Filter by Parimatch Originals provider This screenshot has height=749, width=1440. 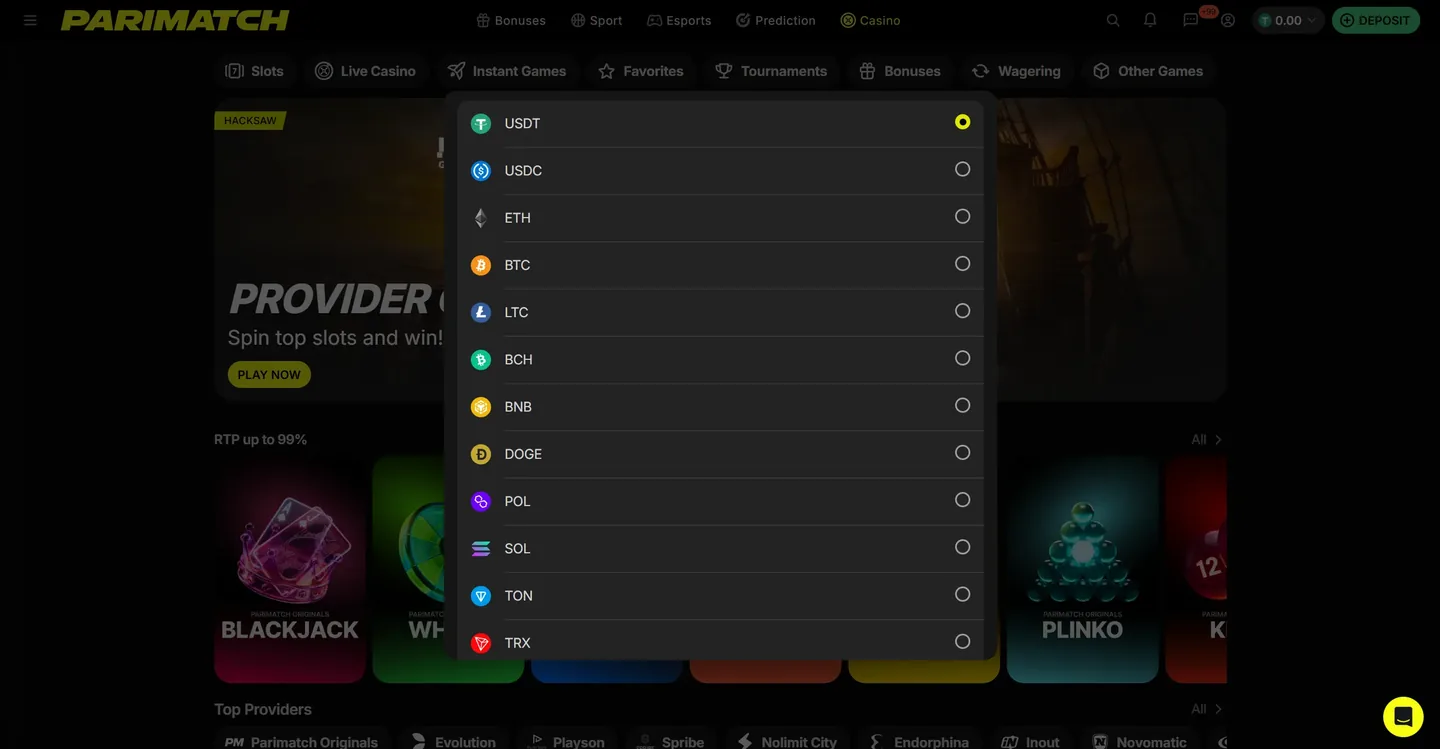tap(301, 742)
